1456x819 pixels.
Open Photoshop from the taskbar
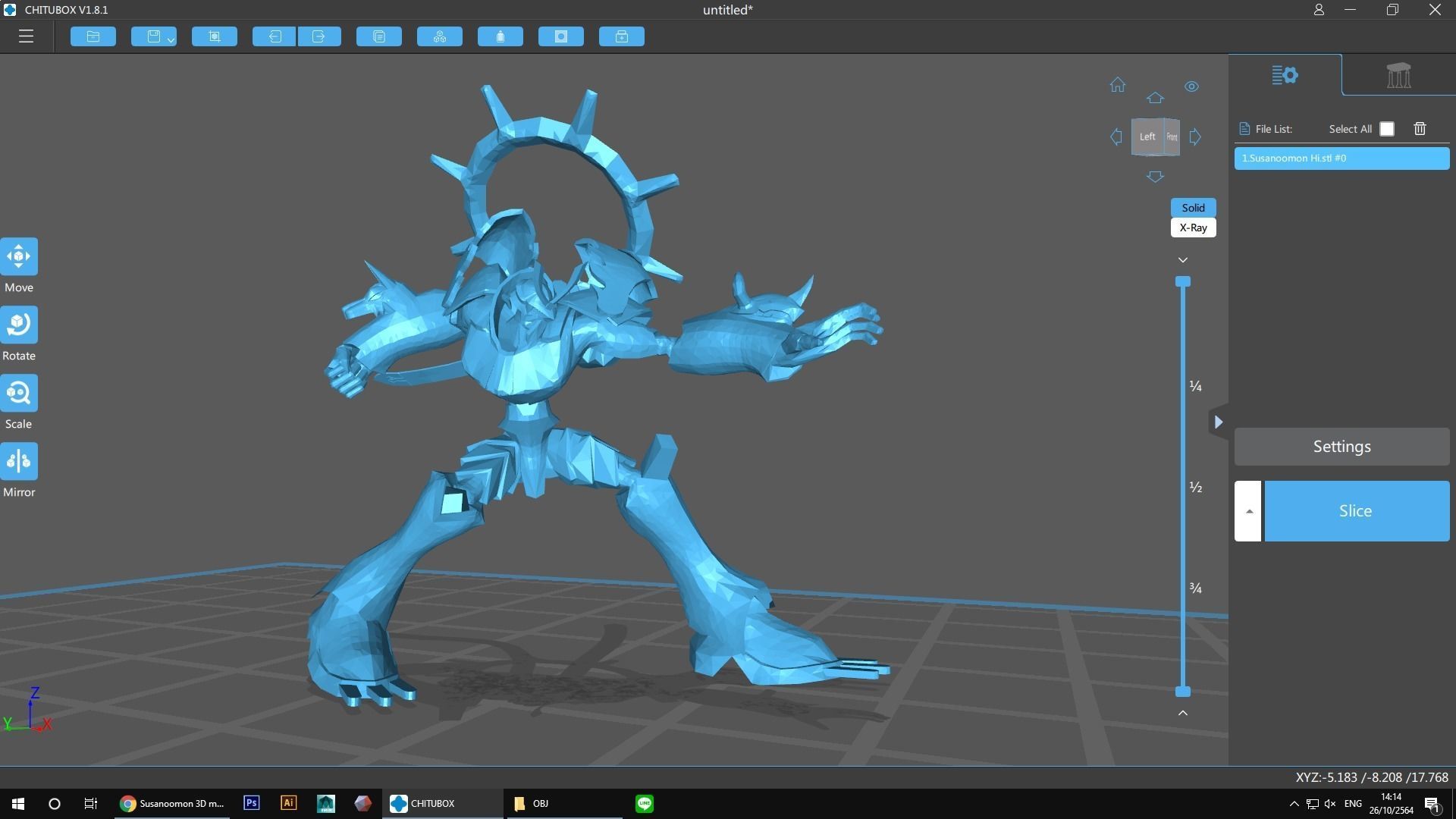(251, 803)
